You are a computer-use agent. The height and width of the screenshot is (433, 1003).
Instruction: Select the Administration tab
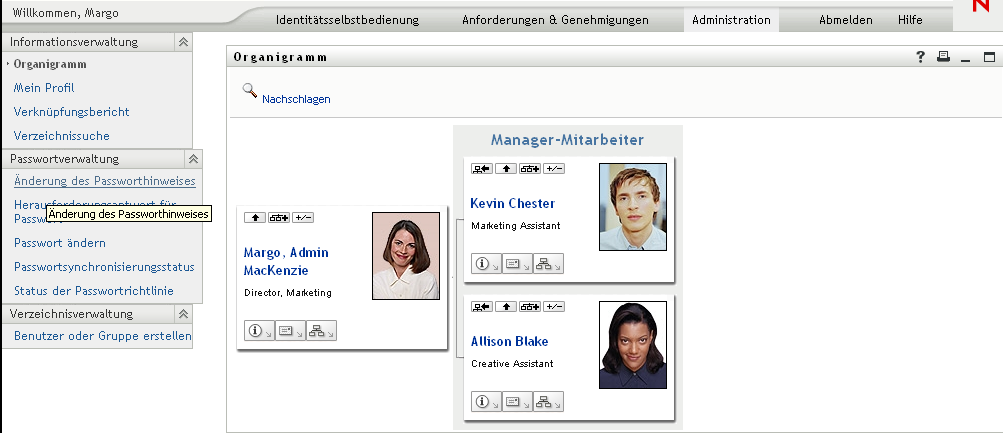(731, 20)
